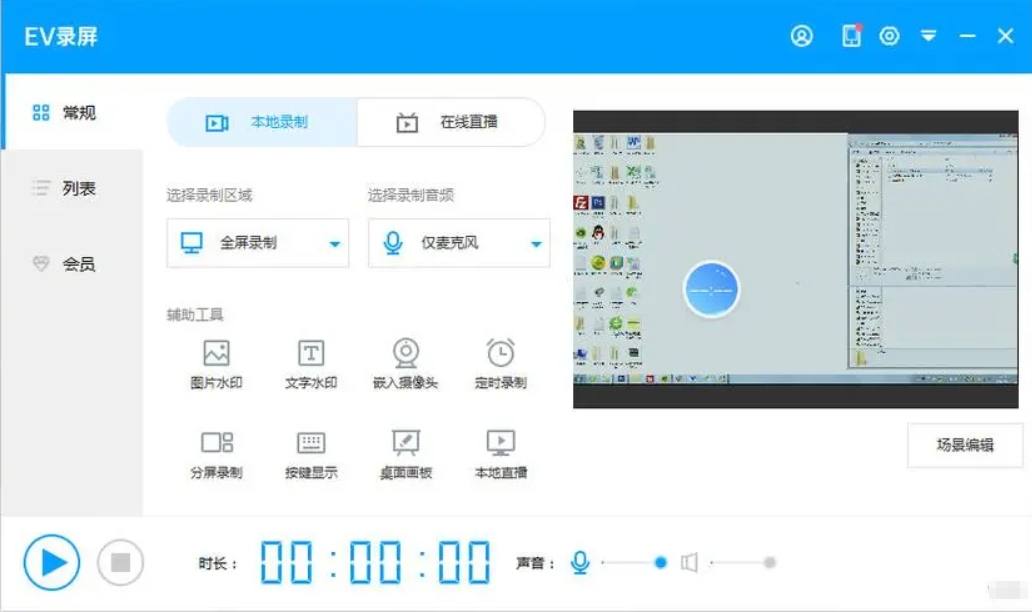
Task: Expand the 全屏录制 region dropdown
Action: [x=257, y=243]
